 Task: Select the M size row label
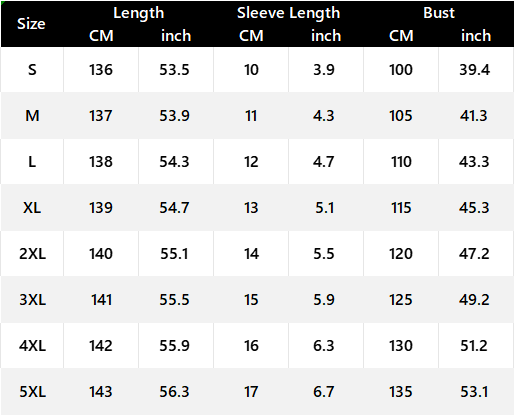point(32,116)
